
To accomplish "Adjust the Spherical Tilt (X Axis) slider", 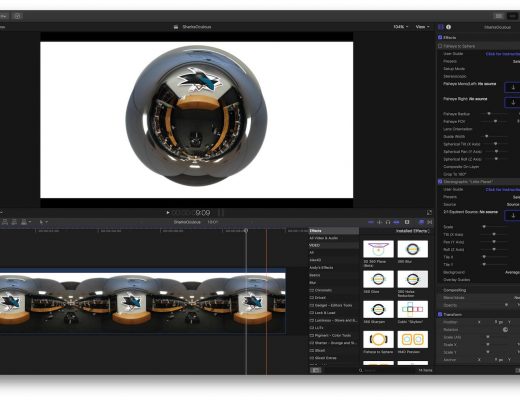I will coord(496,144).
